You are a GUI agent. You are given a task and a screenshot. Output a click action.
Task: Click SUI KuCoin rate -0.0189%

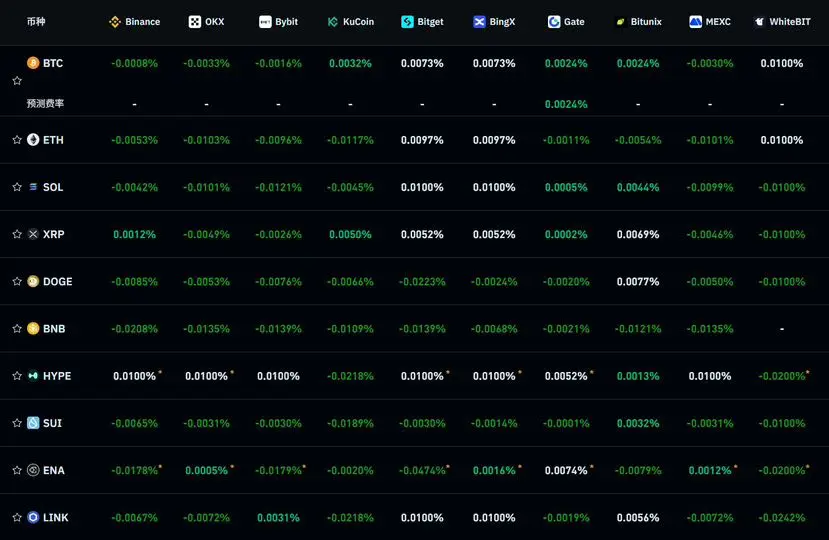350,423
